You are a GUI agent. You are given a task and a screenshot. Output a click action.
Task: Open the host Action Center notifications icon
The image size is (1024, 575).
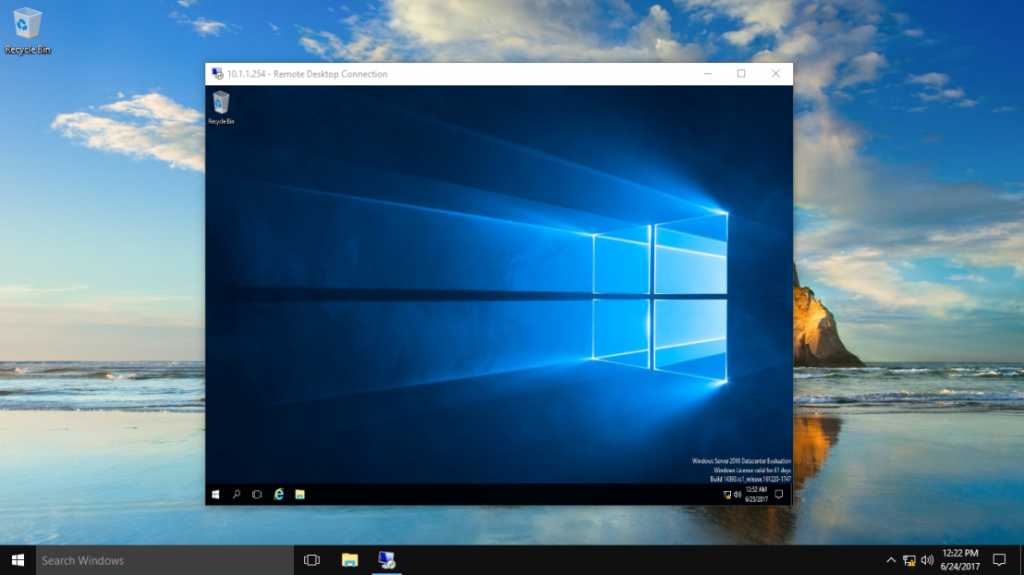(x=999, y=560)
